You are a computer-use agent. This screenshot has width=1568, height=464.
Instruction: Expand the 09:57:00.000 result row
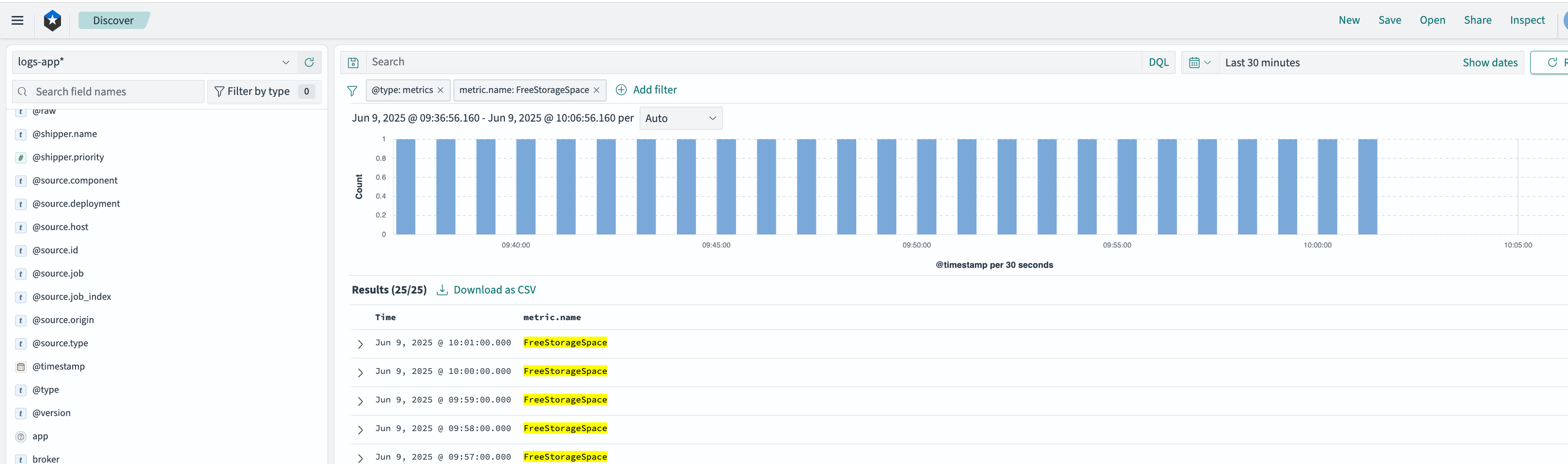[x=361, y=458]
